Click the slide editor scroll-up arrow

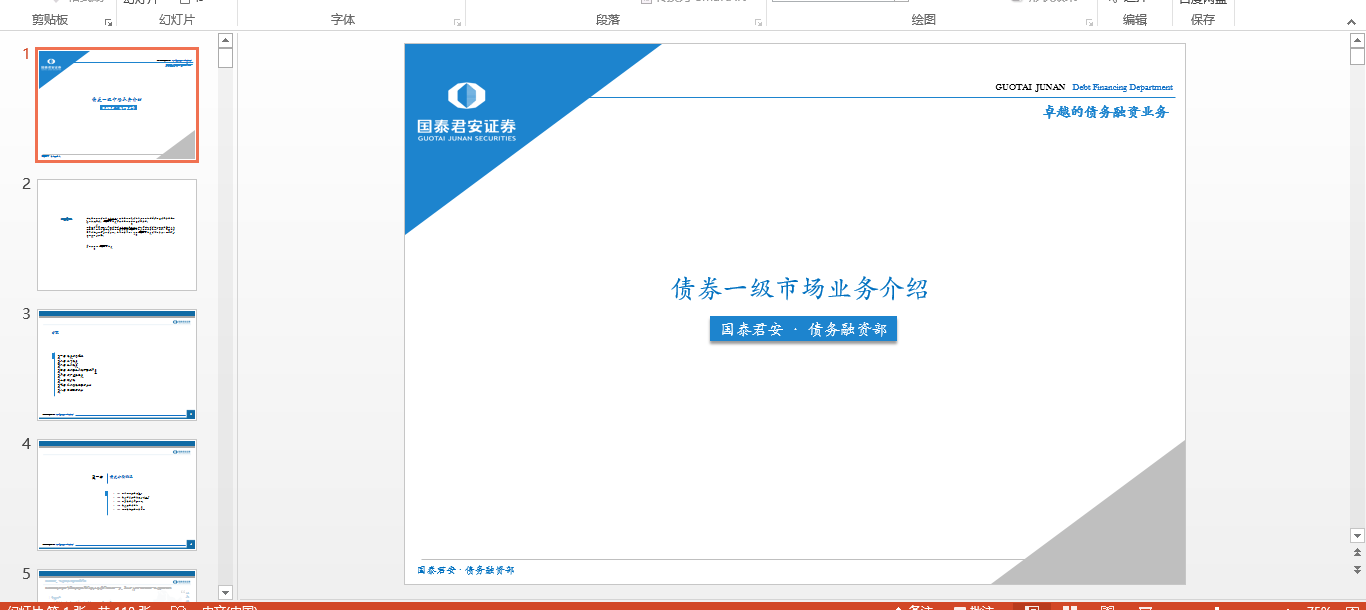pyautogui.click(x=1357, y=40)
